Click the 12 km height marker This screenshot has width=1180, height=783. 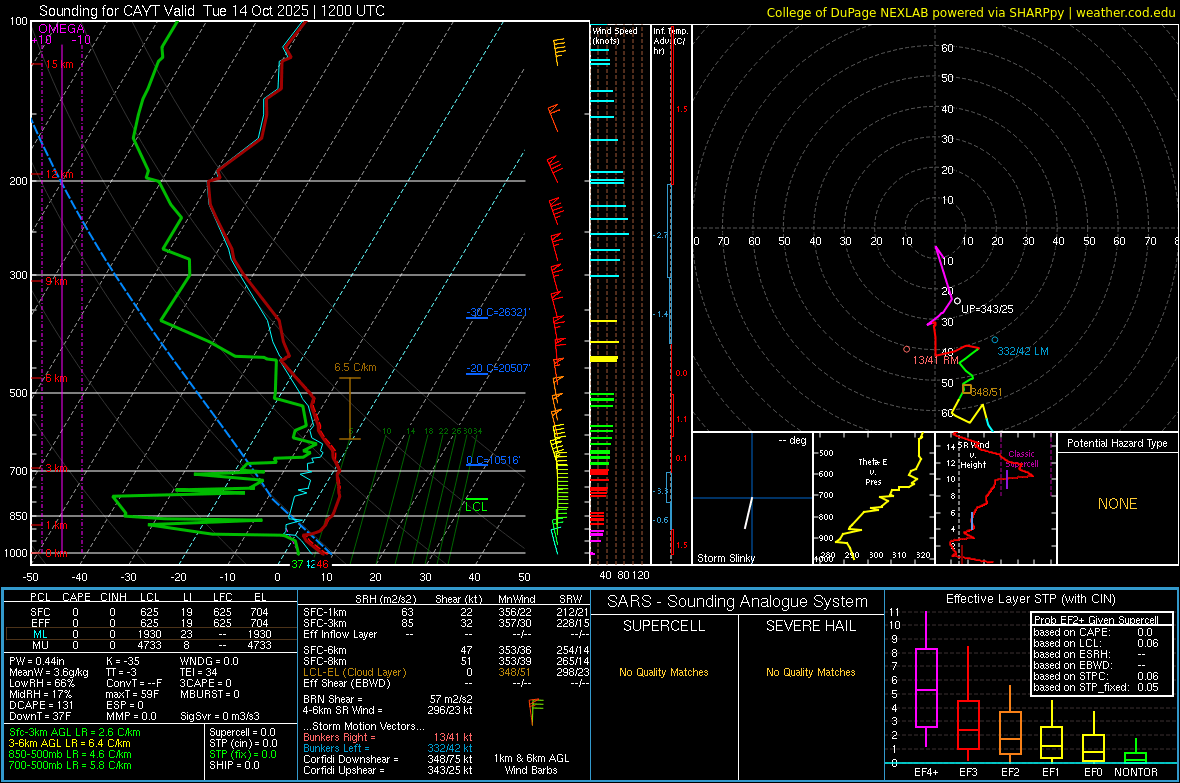point(59,174)
